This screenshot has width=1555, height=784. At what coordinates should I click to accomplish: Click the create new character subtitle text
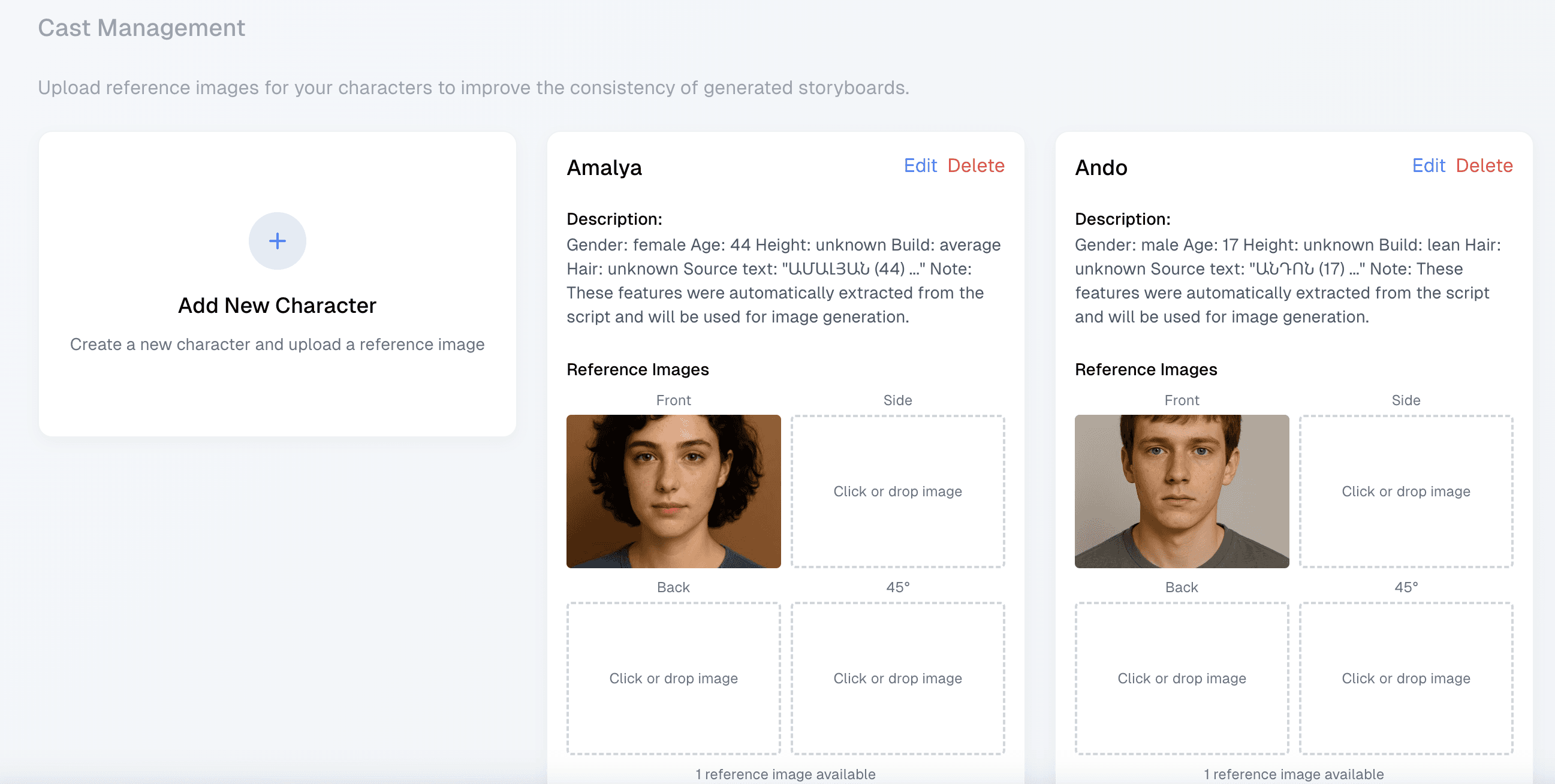[x=277, y=344]
